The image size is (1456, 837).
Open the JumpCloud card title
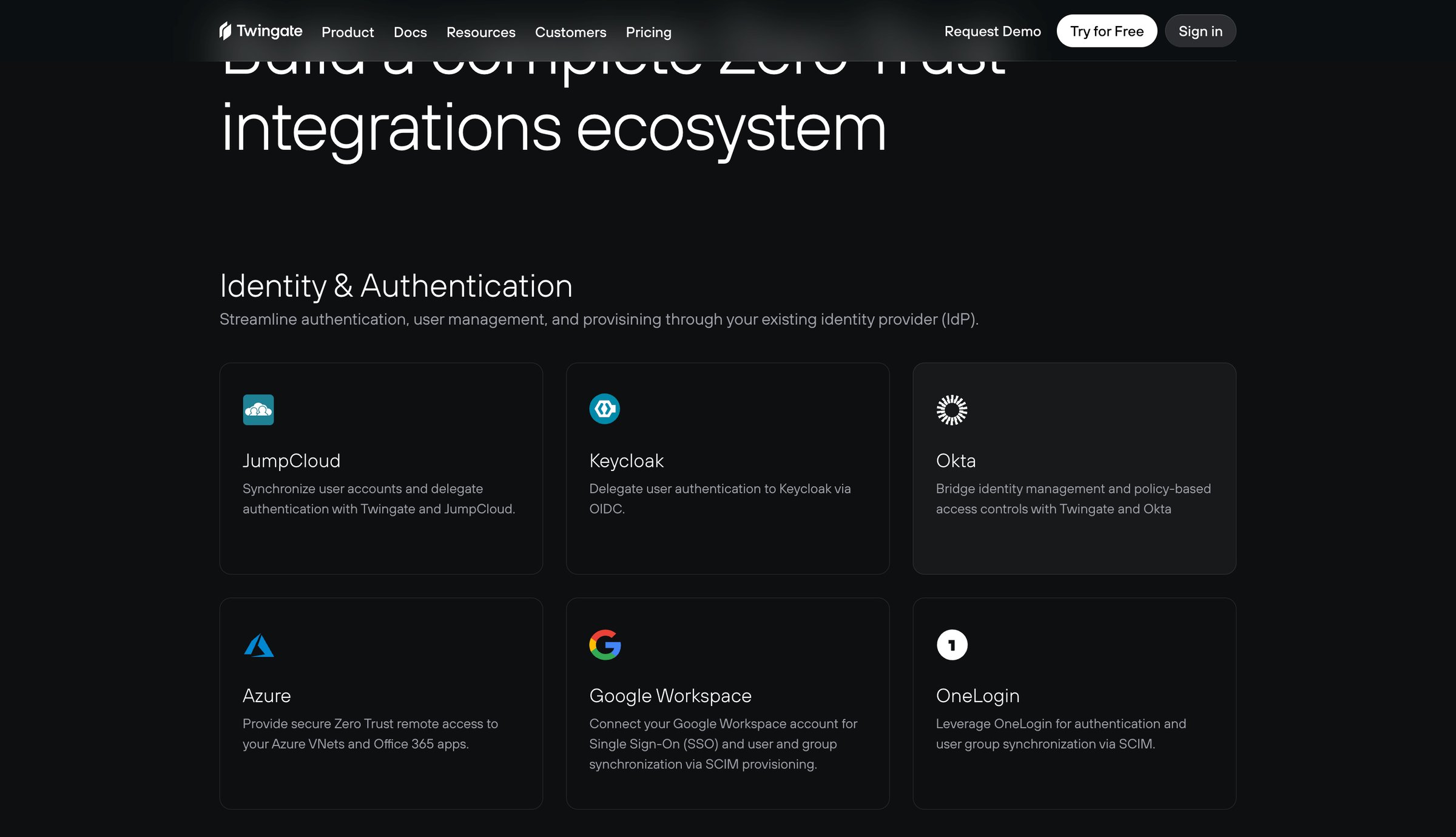pyautogui.click(x=291, y=461)
